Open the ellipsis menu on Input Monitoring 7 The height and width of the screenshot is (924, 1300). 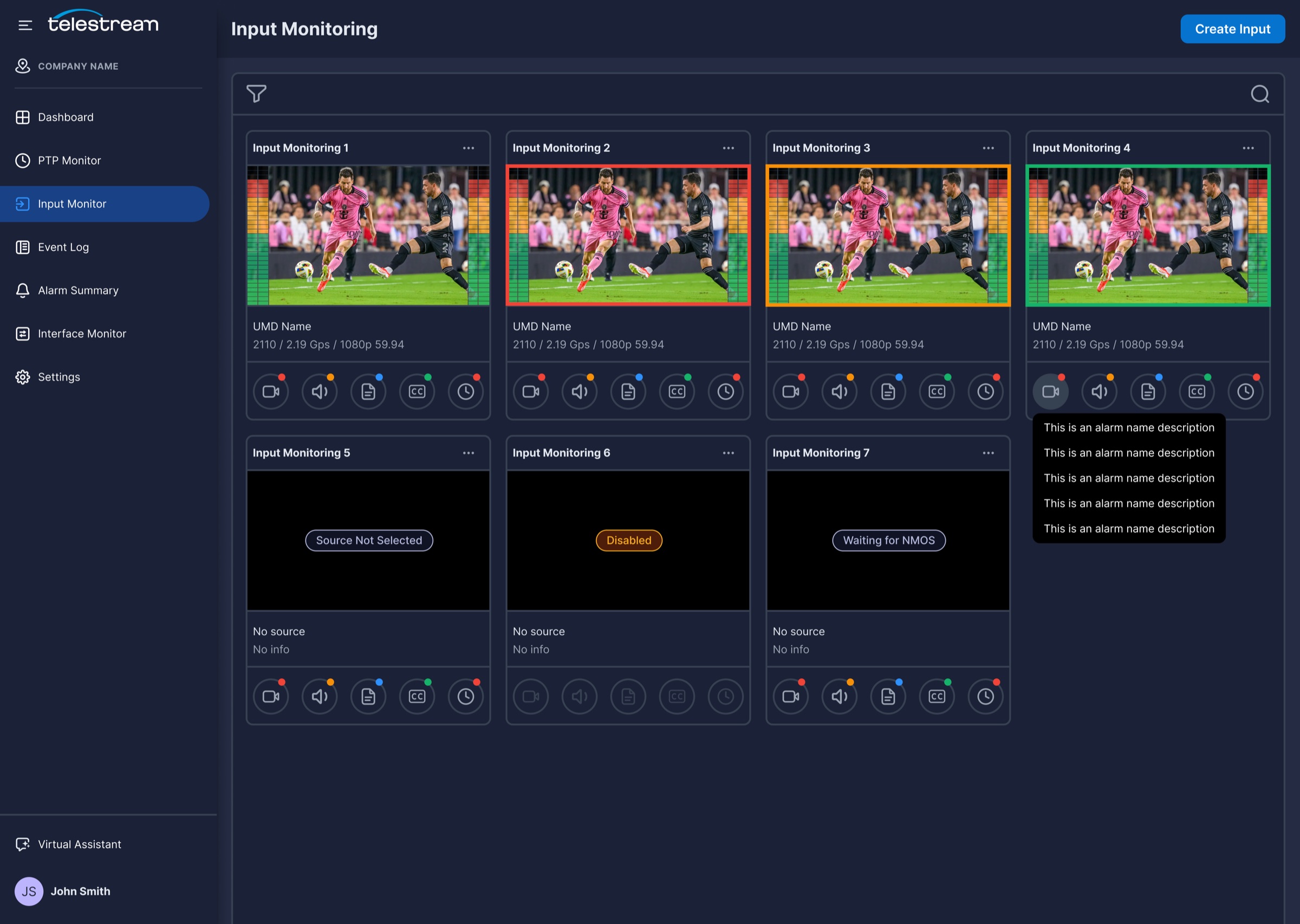[988, 453]
